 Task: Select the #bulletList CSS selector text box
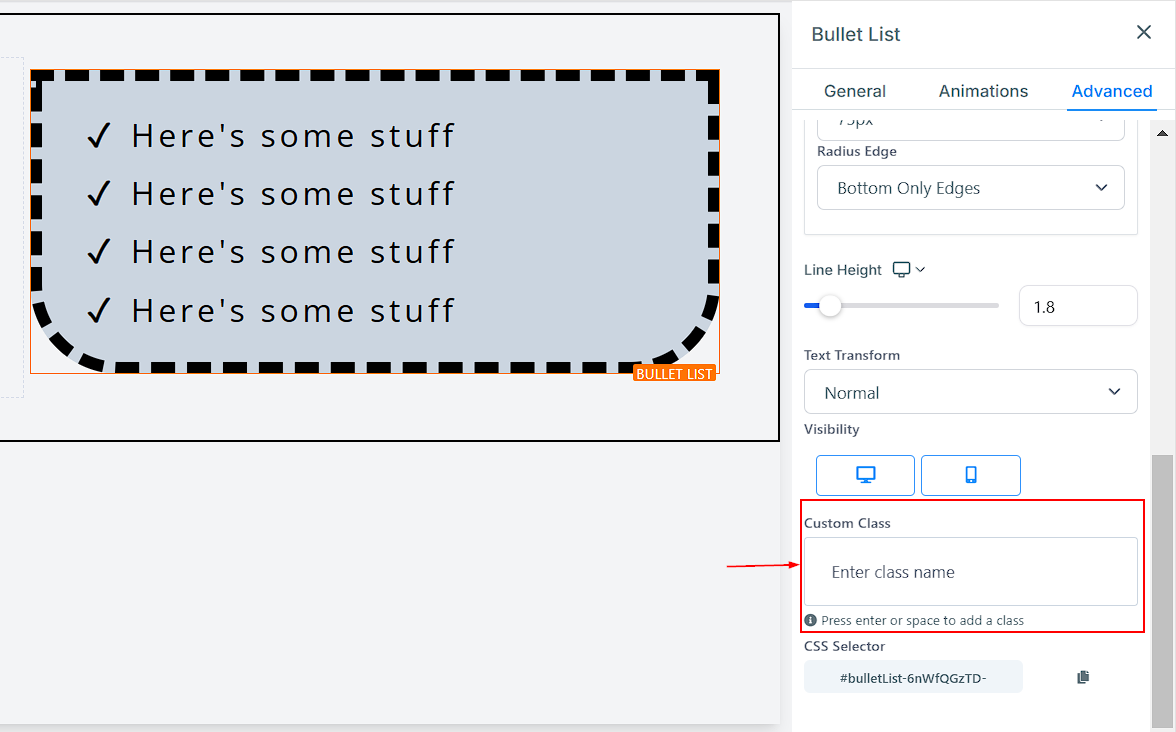[913, 677]
